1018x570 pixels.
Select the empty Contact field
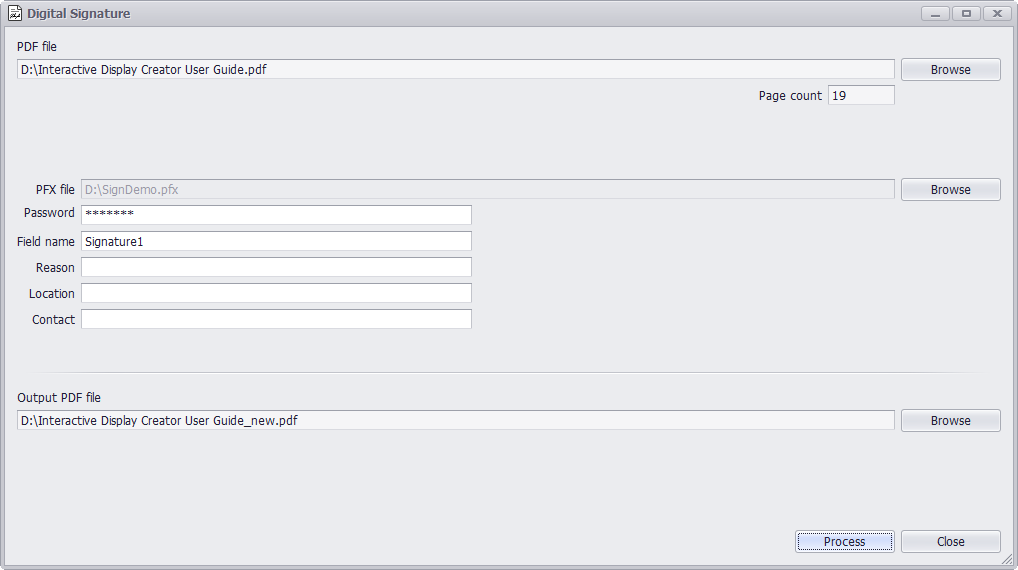click(x=276, y=319)
